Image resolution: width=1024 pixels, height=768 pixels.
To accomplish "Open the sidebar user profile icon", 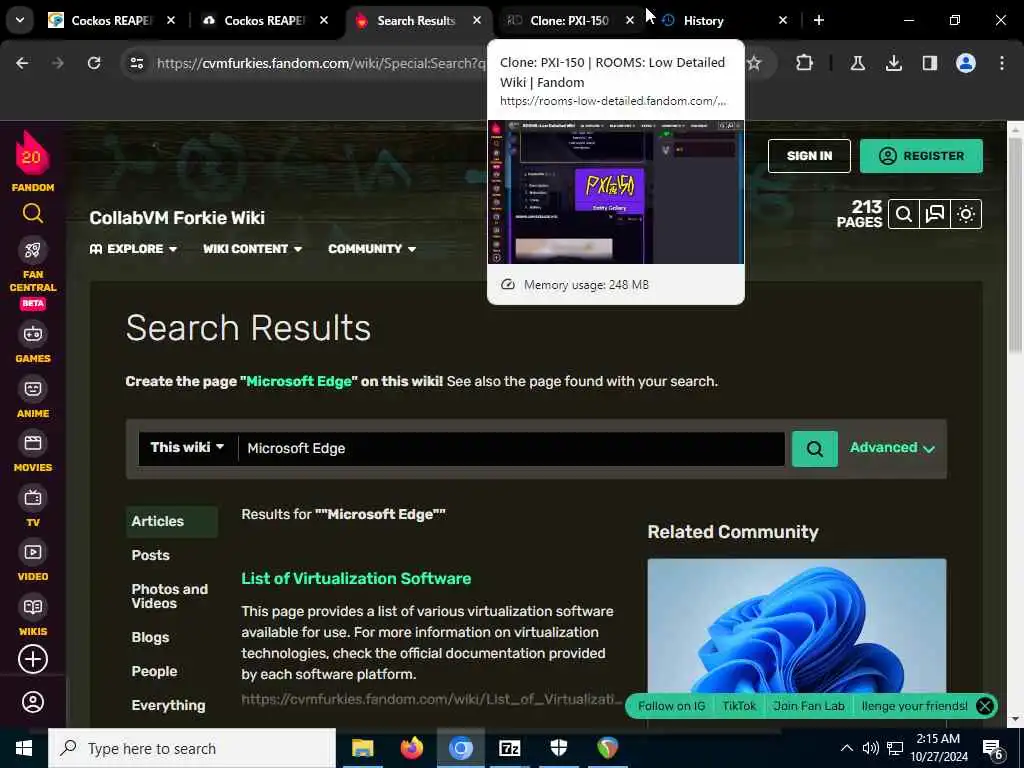I will (33, 702).
